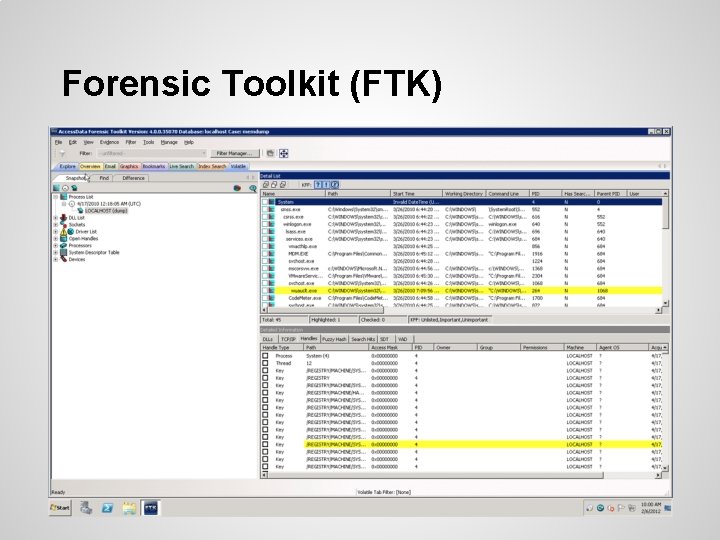Switch to the Overview tab
This screenshot has width=720, height=540.
pyautogui.click(x=90, y=166)
